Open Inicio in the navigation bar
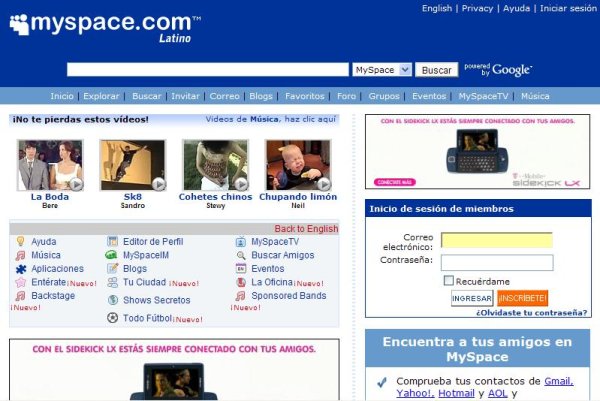Viewport: 600px width, 401px height. pyautogui.click(x=62, y=96)
